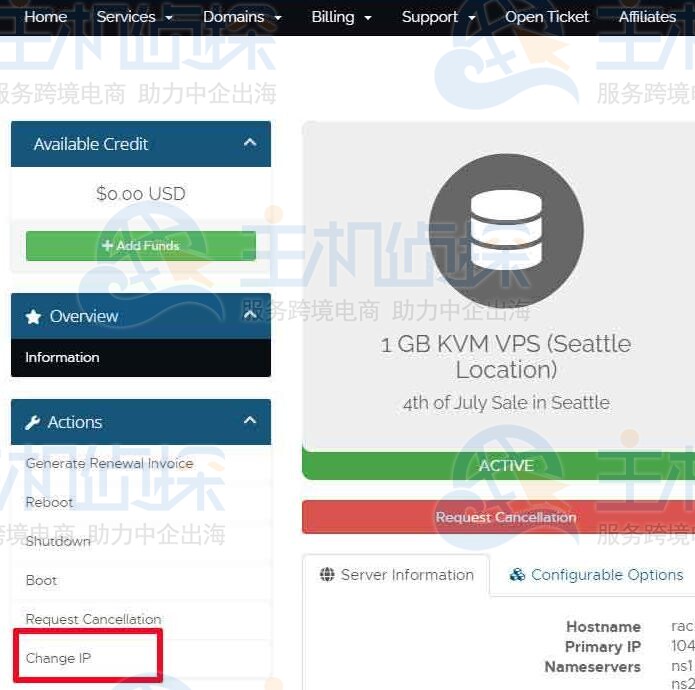Open the Services dropdown menu
Viewport: 695px width, 690px height.
click(134, 17)
